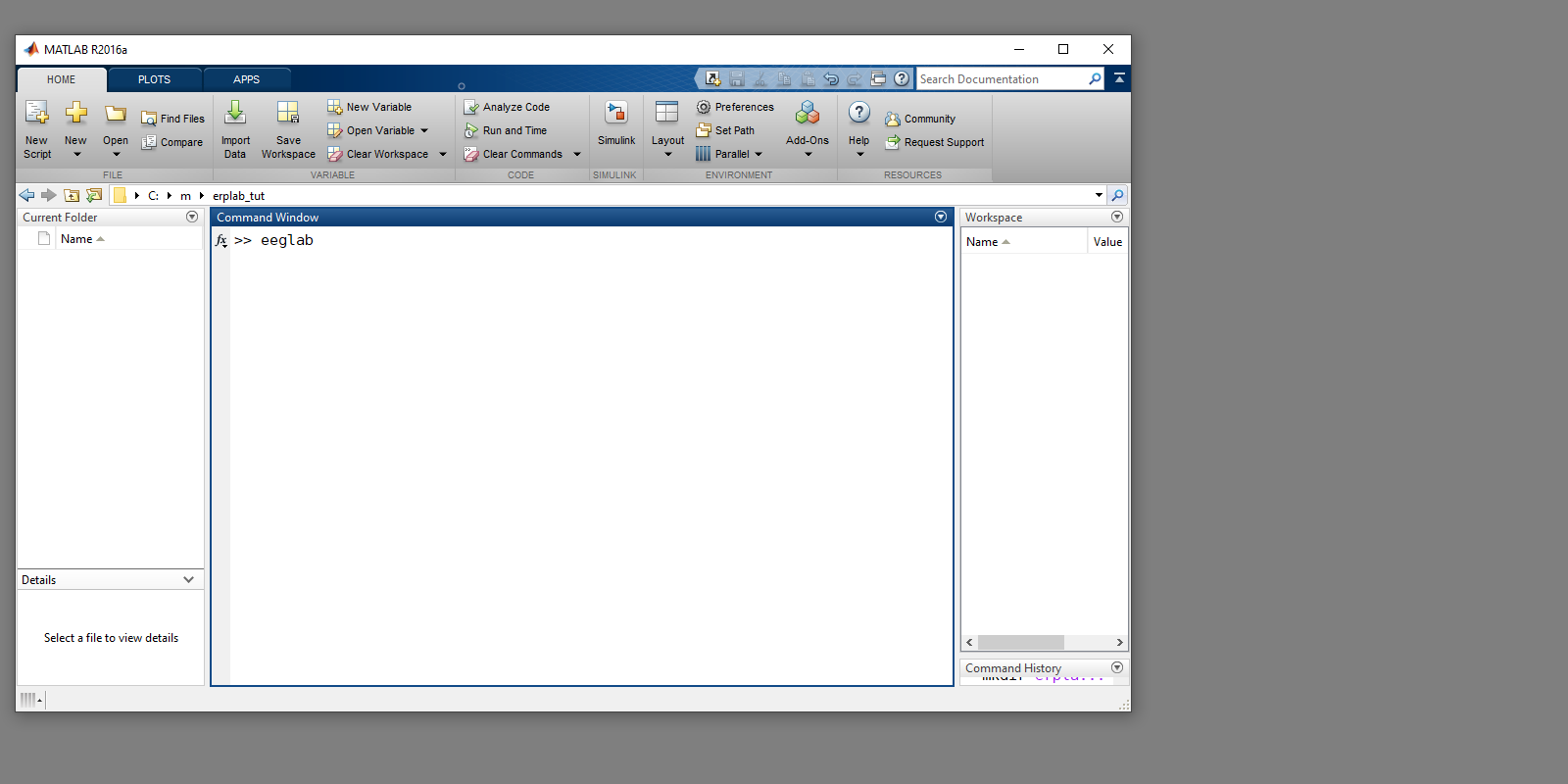Click the Search Documentation magnifier icon
Screen dimensions: 1568x784
click(x=1095, y=79)
